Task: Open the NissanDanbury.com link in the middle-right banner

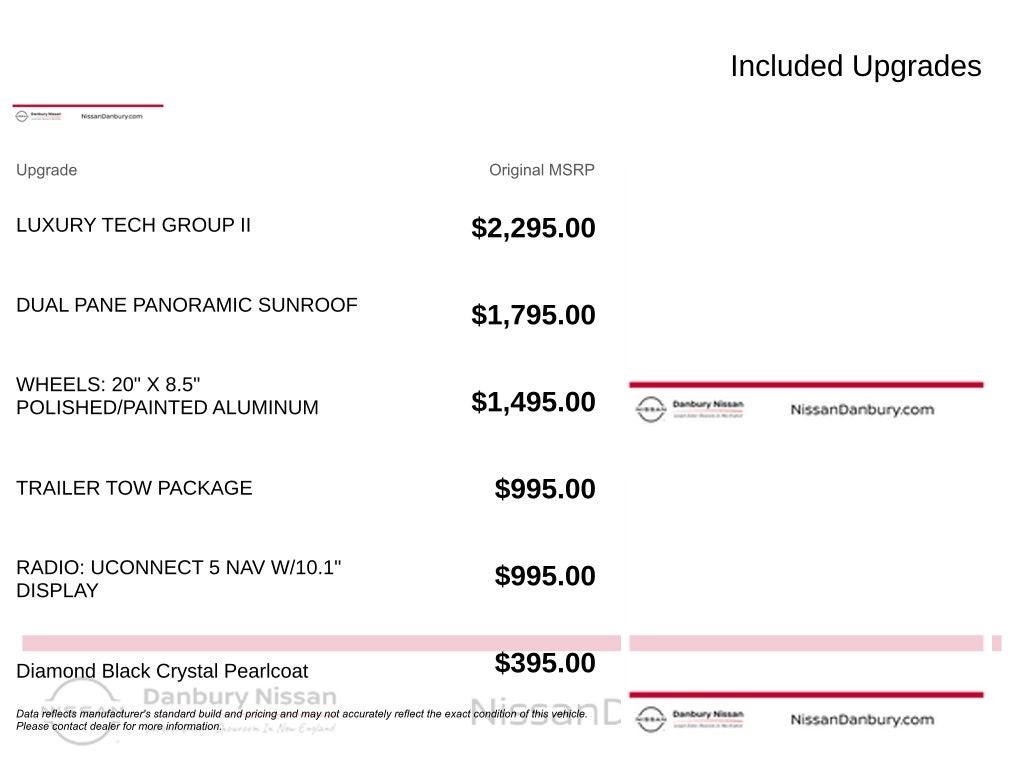Action: [862, 409]
